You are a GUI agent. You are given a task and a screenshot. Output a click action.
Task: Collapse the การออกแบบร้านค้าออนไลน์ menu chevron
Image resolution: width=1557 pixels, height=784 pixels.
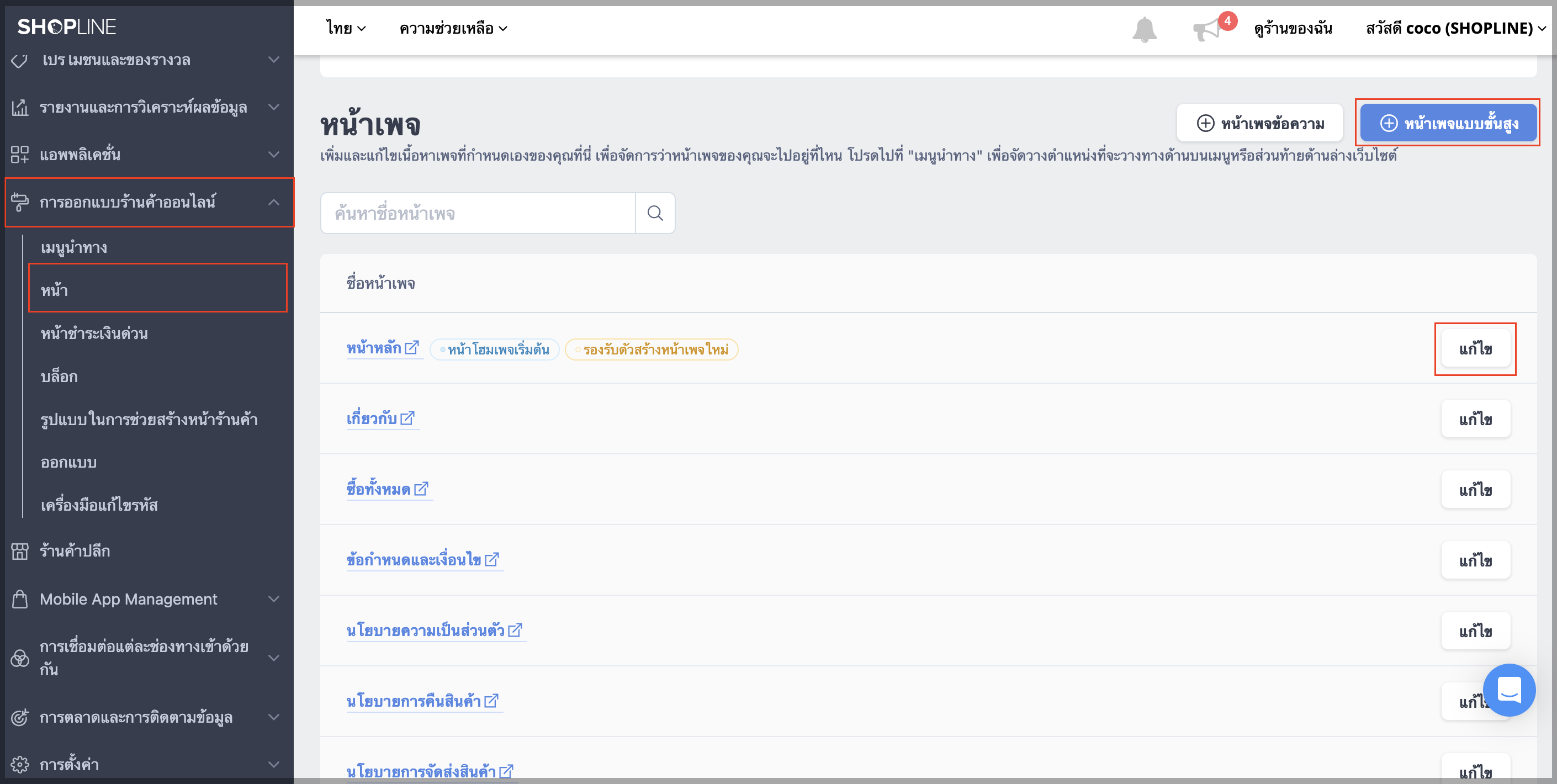274,202
